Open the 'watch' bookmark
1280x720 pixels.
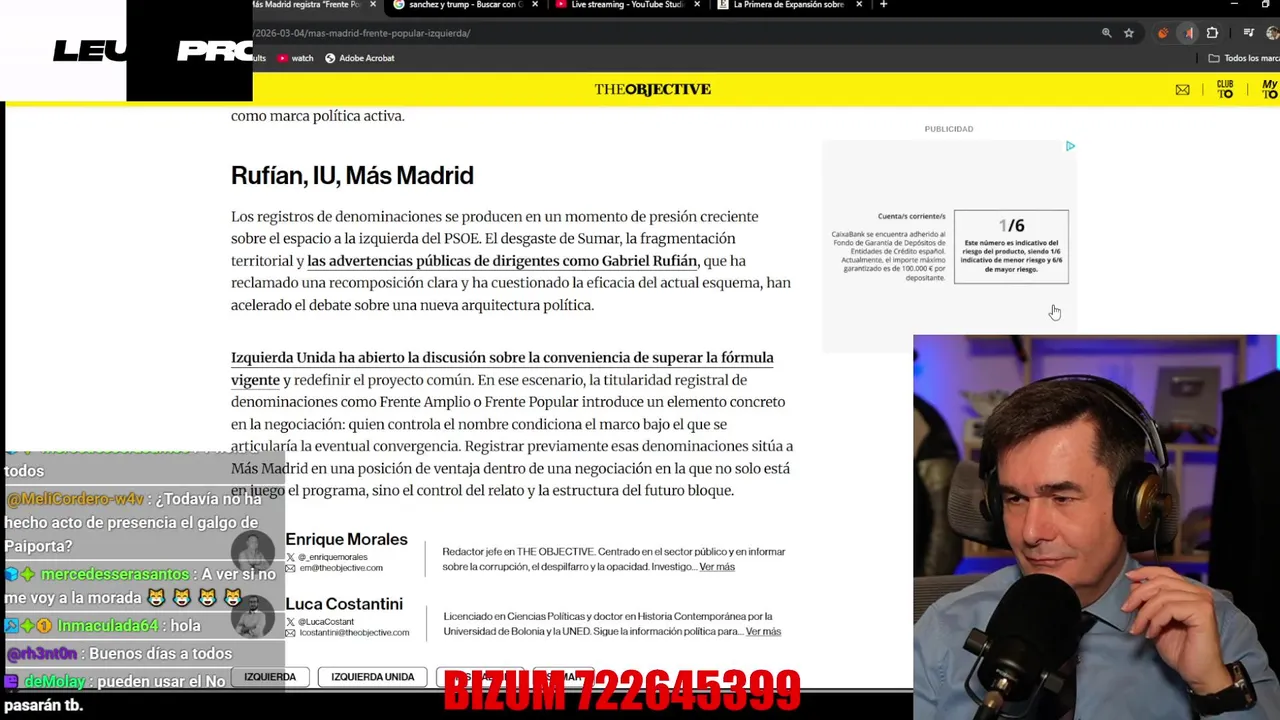tap(295, 58)
